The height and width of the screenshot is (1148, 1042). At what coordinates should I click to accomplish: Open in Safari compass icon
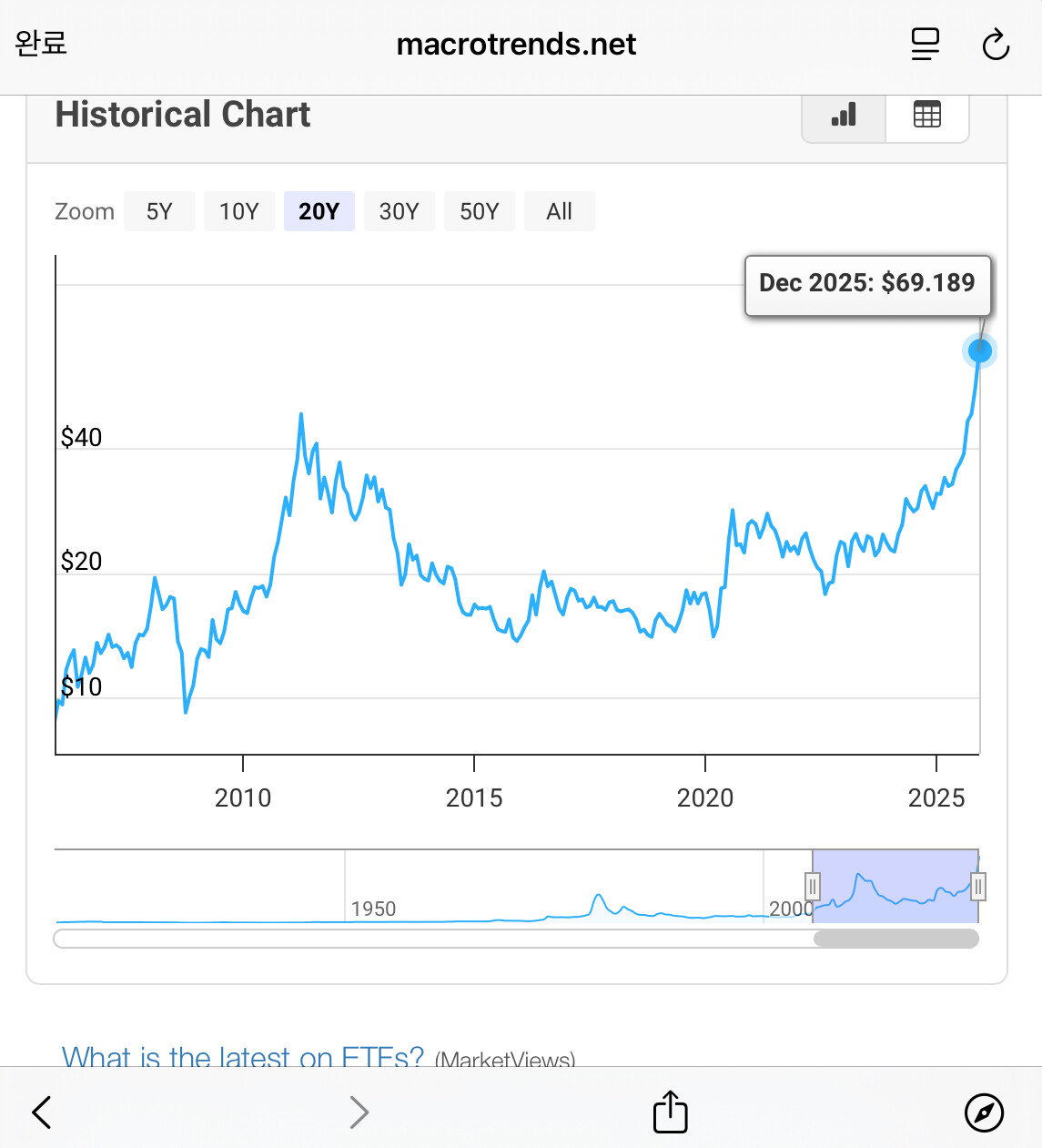[x=984, y=1112]
